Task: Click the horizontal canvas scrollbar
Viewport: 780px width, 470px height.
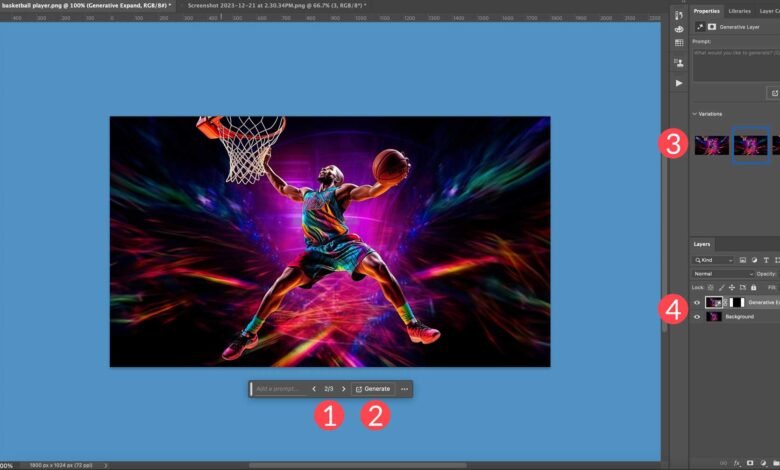Action: [358, 466]
